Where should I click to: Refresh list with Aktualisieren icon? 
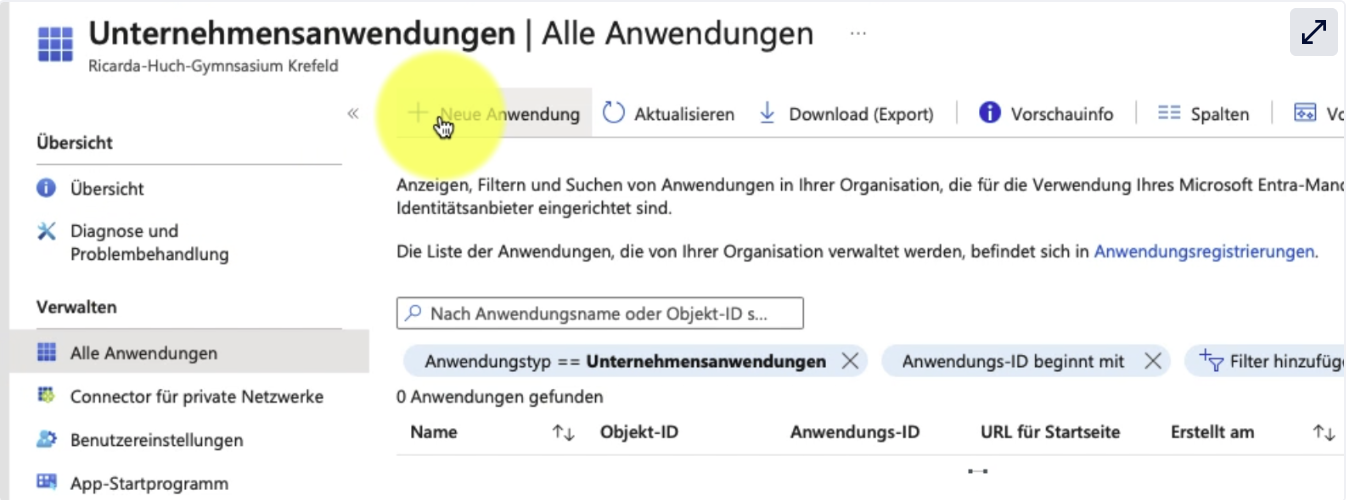click(x=614, y=114)
